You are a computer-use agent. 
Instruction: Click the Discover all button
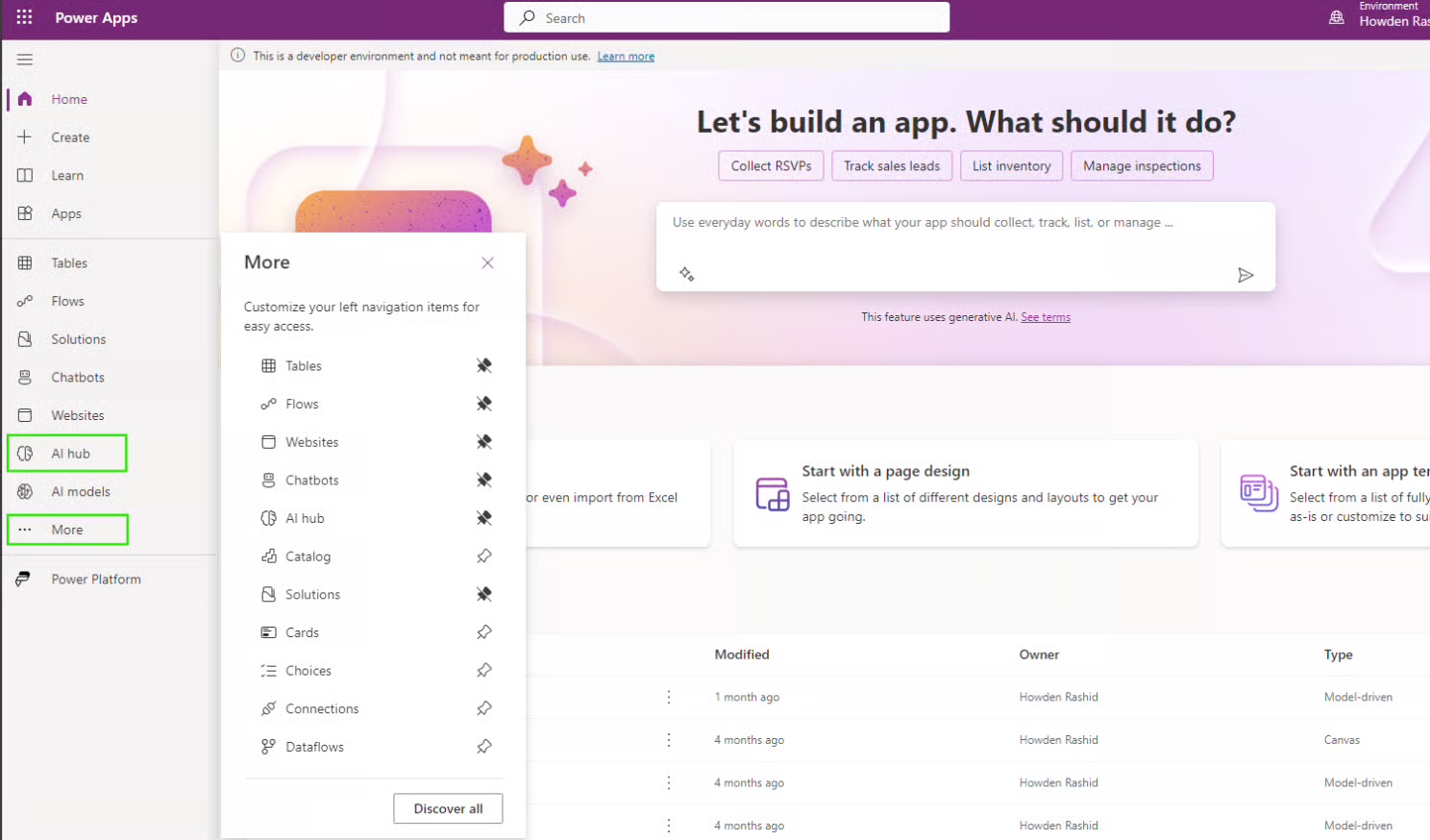[448, 808]
